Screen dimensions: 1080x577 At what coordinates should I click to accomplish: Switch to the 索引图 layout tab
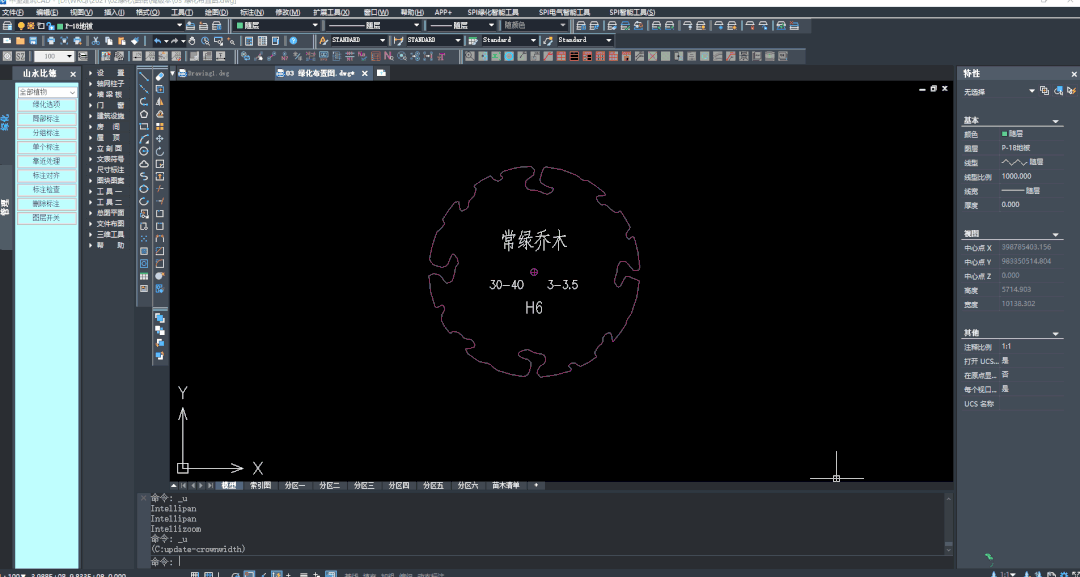point(260,485)
